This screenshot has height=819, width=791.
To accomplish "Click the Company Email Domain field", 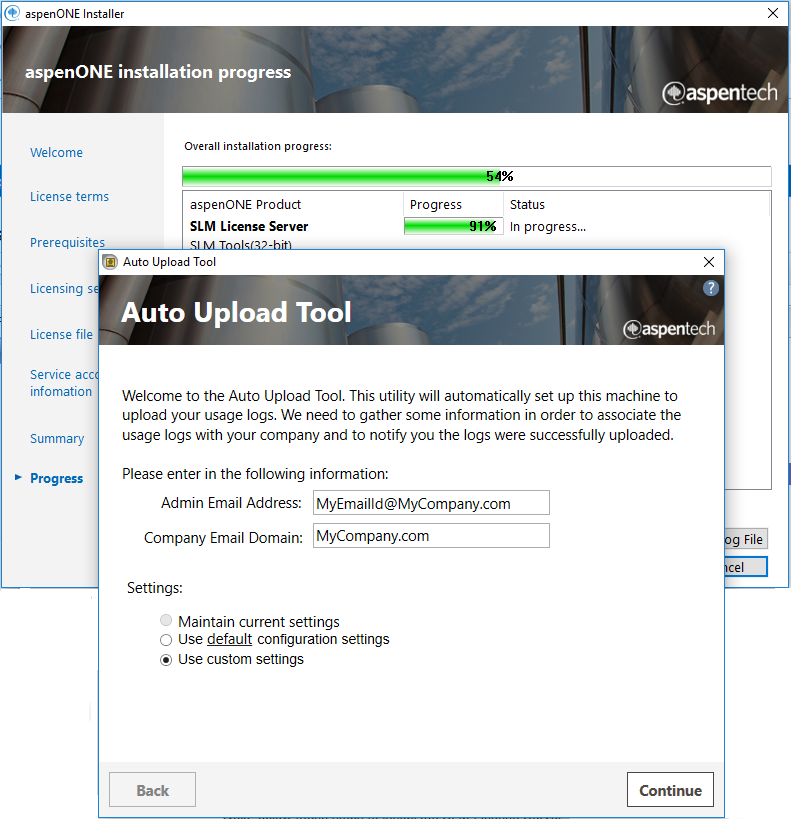I will 431,536.
